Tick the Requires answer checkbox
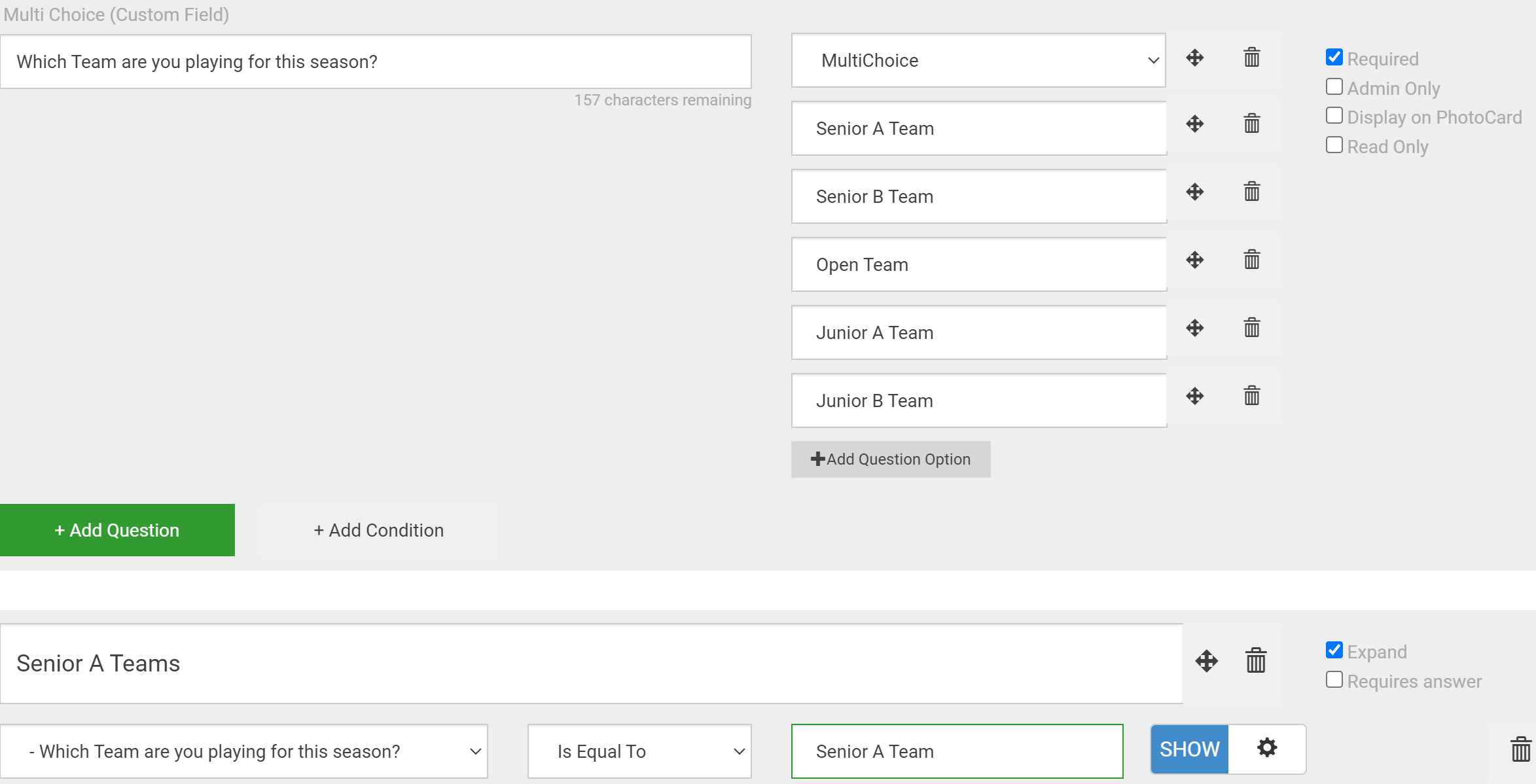This screenshot has height=784, width=1536. [1334, 680]
